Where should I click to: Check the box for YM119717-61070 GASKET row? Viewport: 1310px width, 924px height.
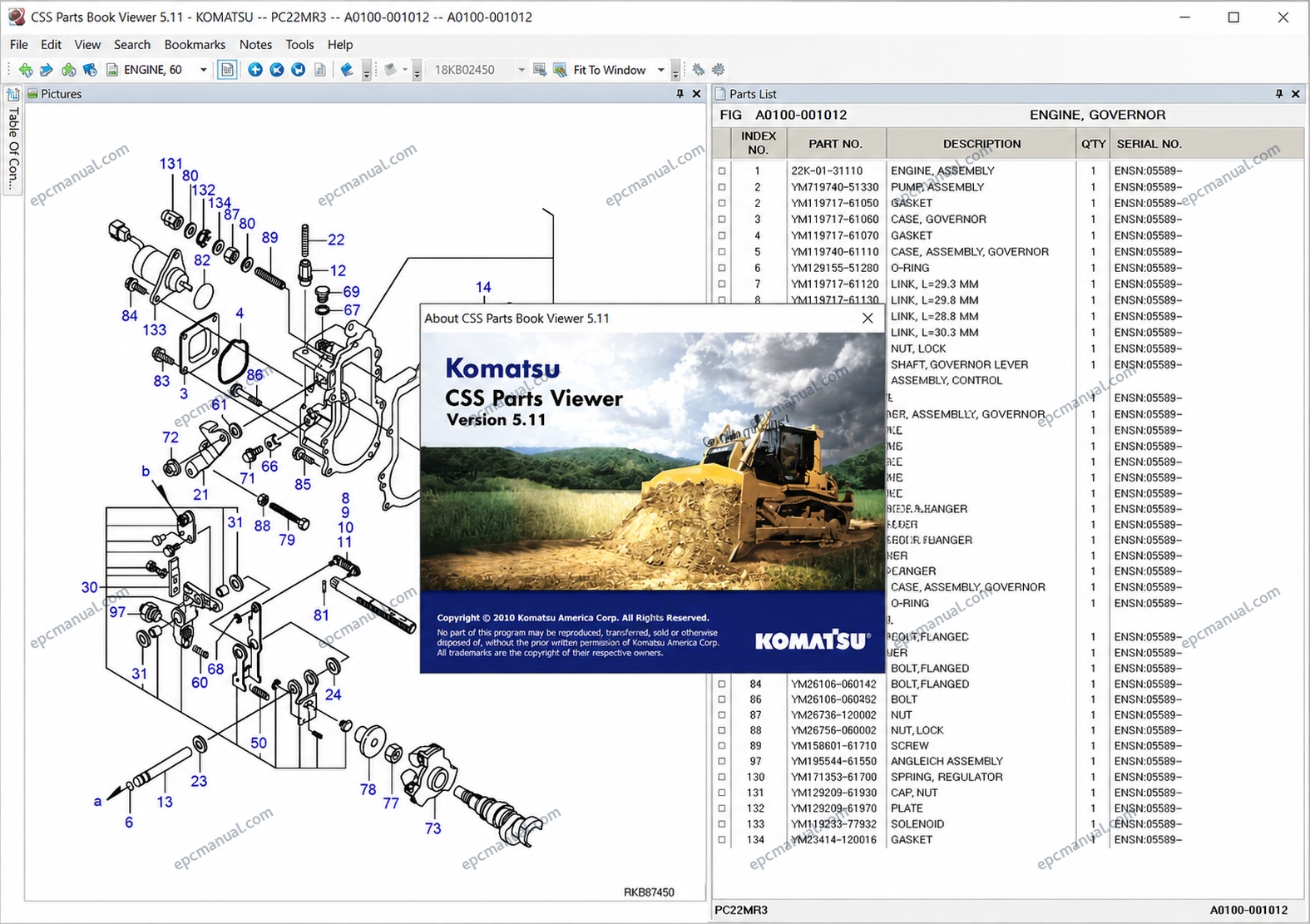722,235
